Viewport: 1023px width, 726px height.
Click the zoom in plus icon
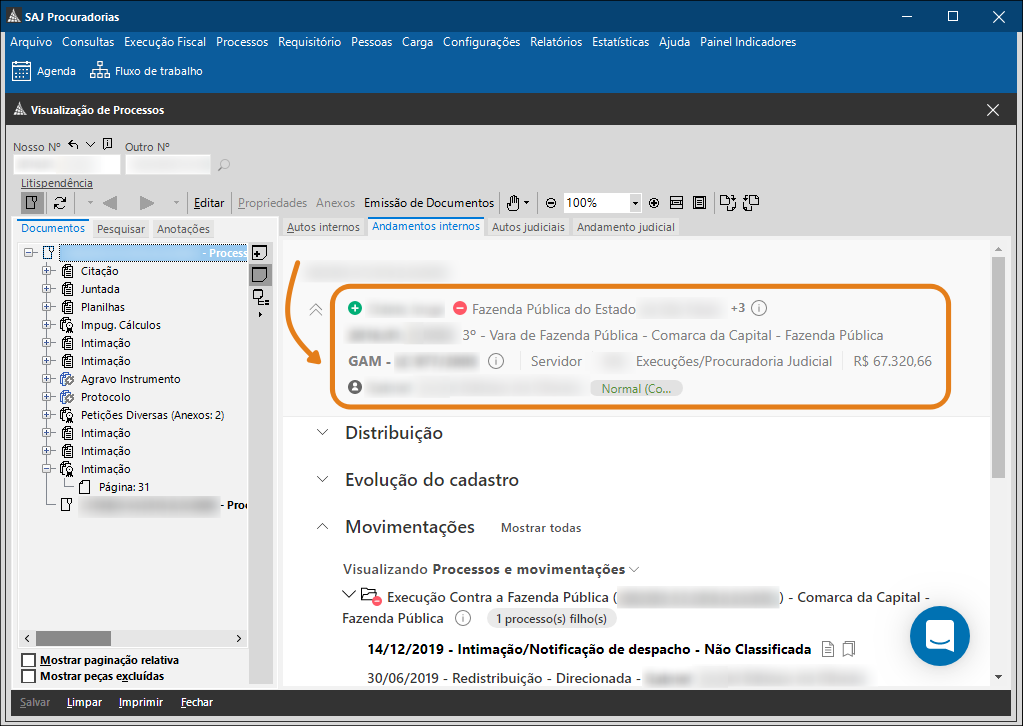(x=654, y=203)
